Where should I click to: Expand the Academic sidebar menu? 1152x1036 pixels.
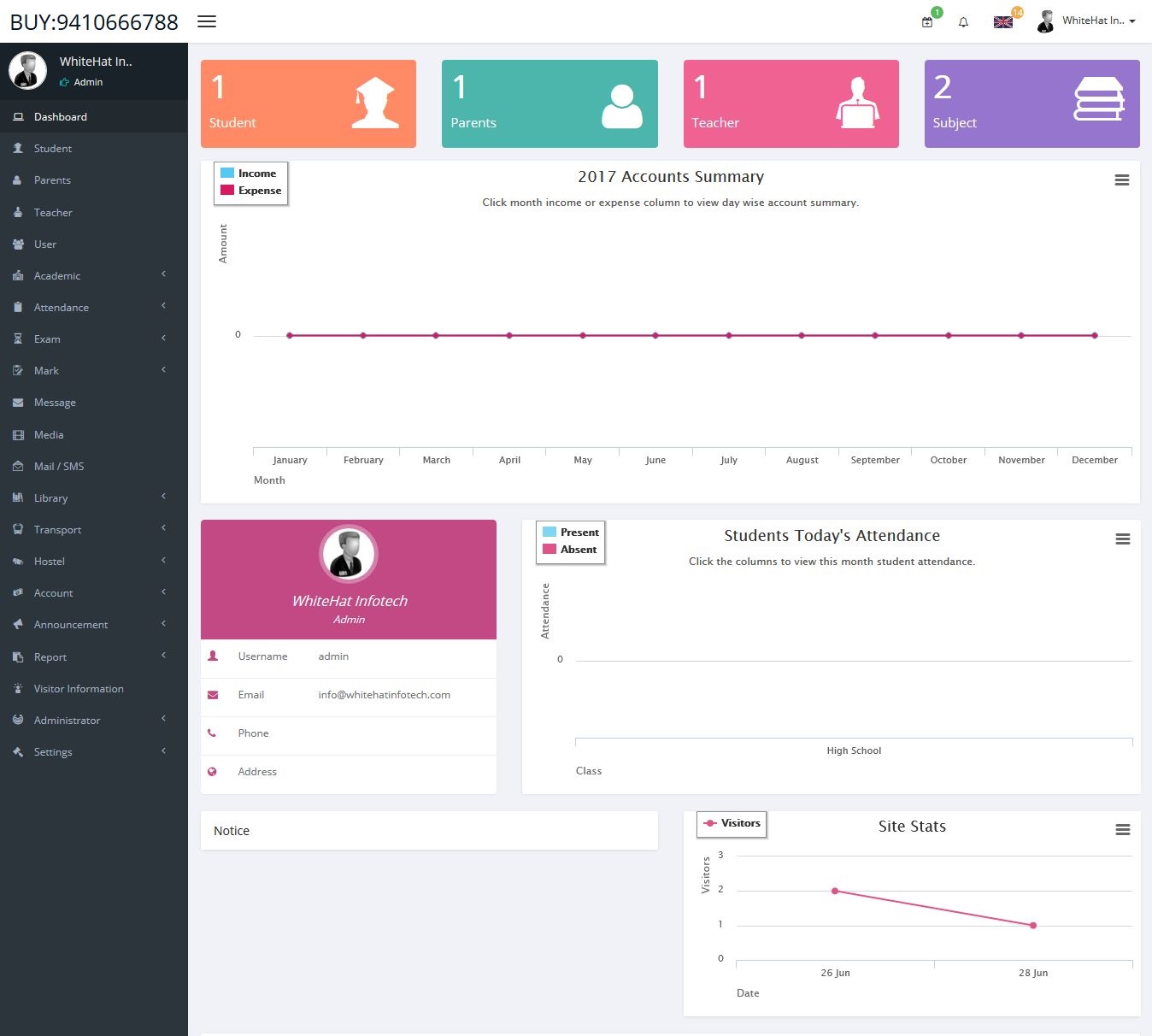[x=57, y=276]
